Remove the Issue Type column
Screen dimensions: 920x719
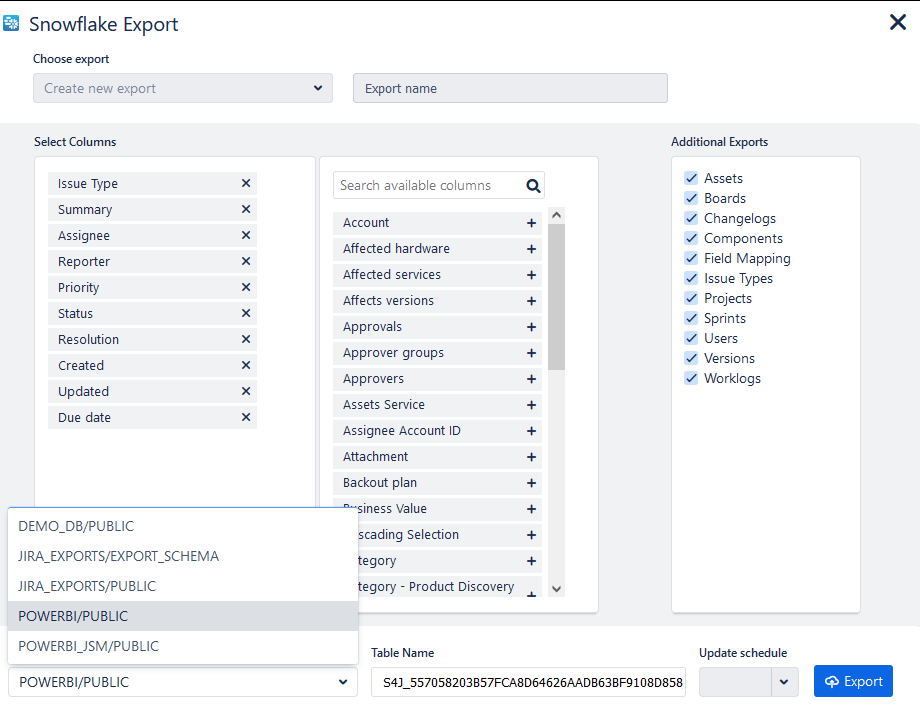[x=246, y=184]
